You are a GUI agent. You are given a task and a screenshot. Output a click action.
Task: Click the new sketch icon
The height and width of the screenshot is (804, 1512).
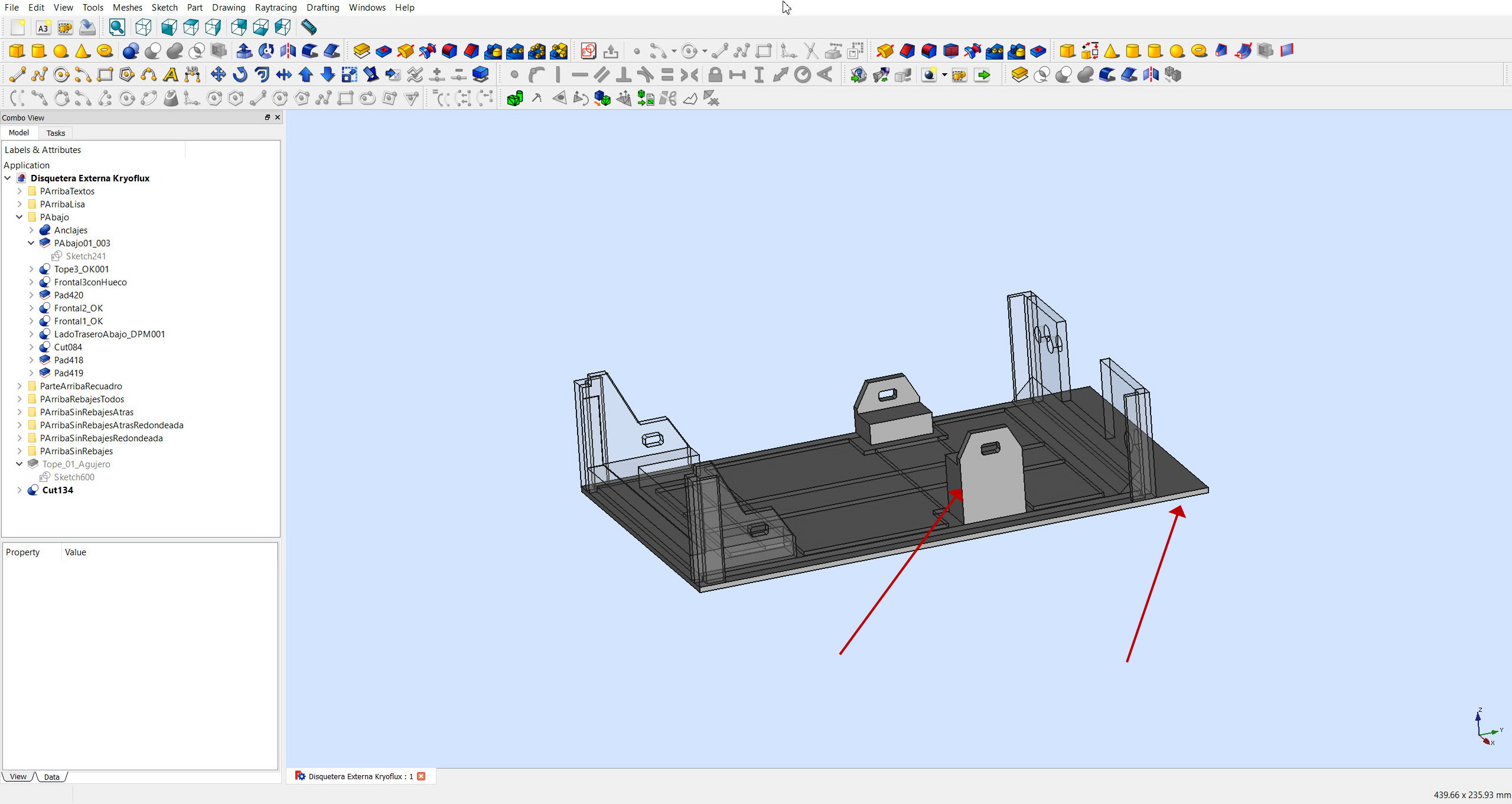[588, 51]
